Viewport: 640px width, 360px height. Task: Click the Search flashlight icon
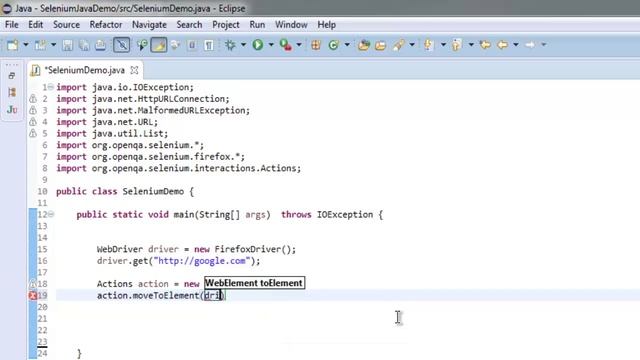tap(398, 45)
